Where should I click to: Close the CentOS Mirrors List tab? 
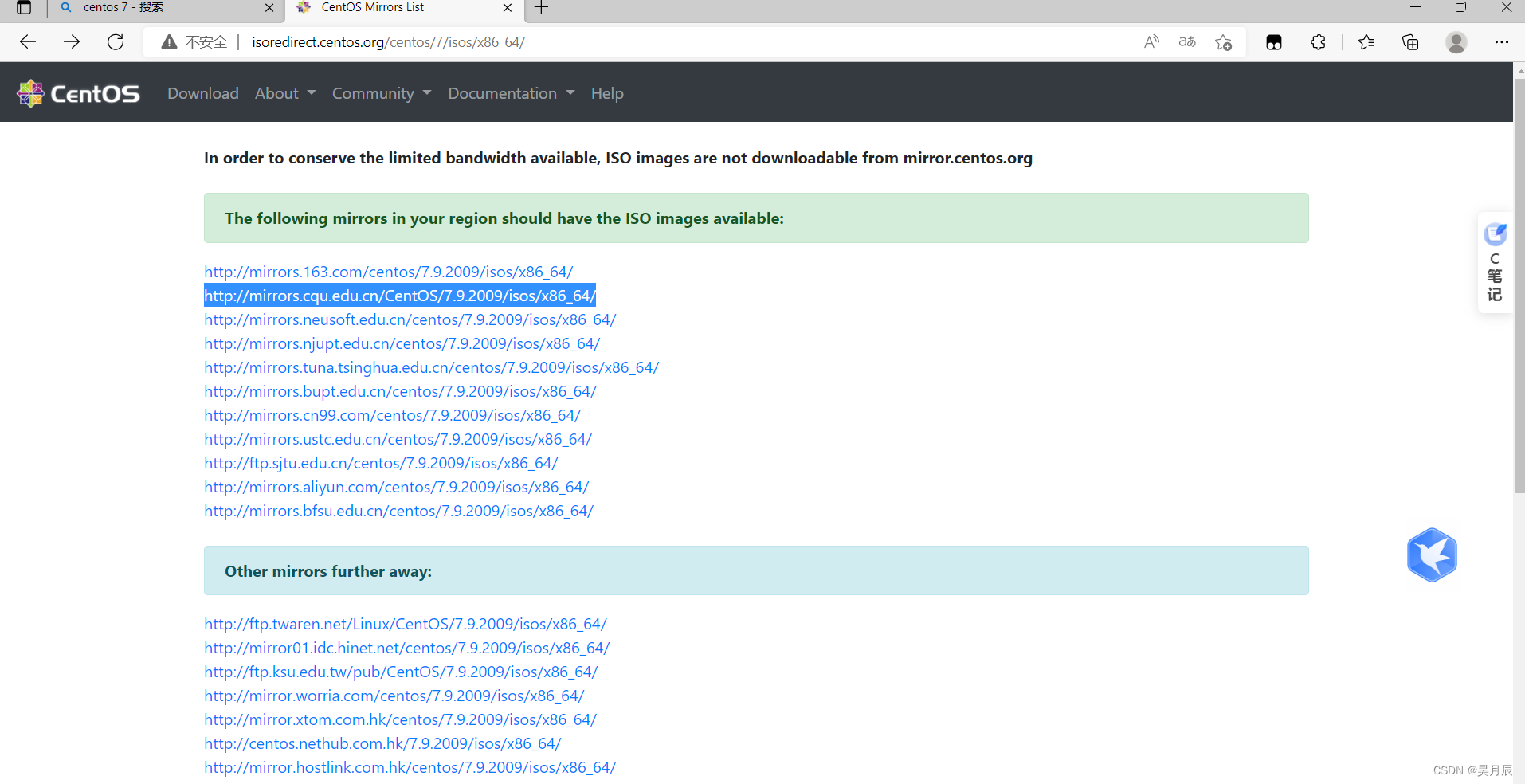tap(508, 8)
